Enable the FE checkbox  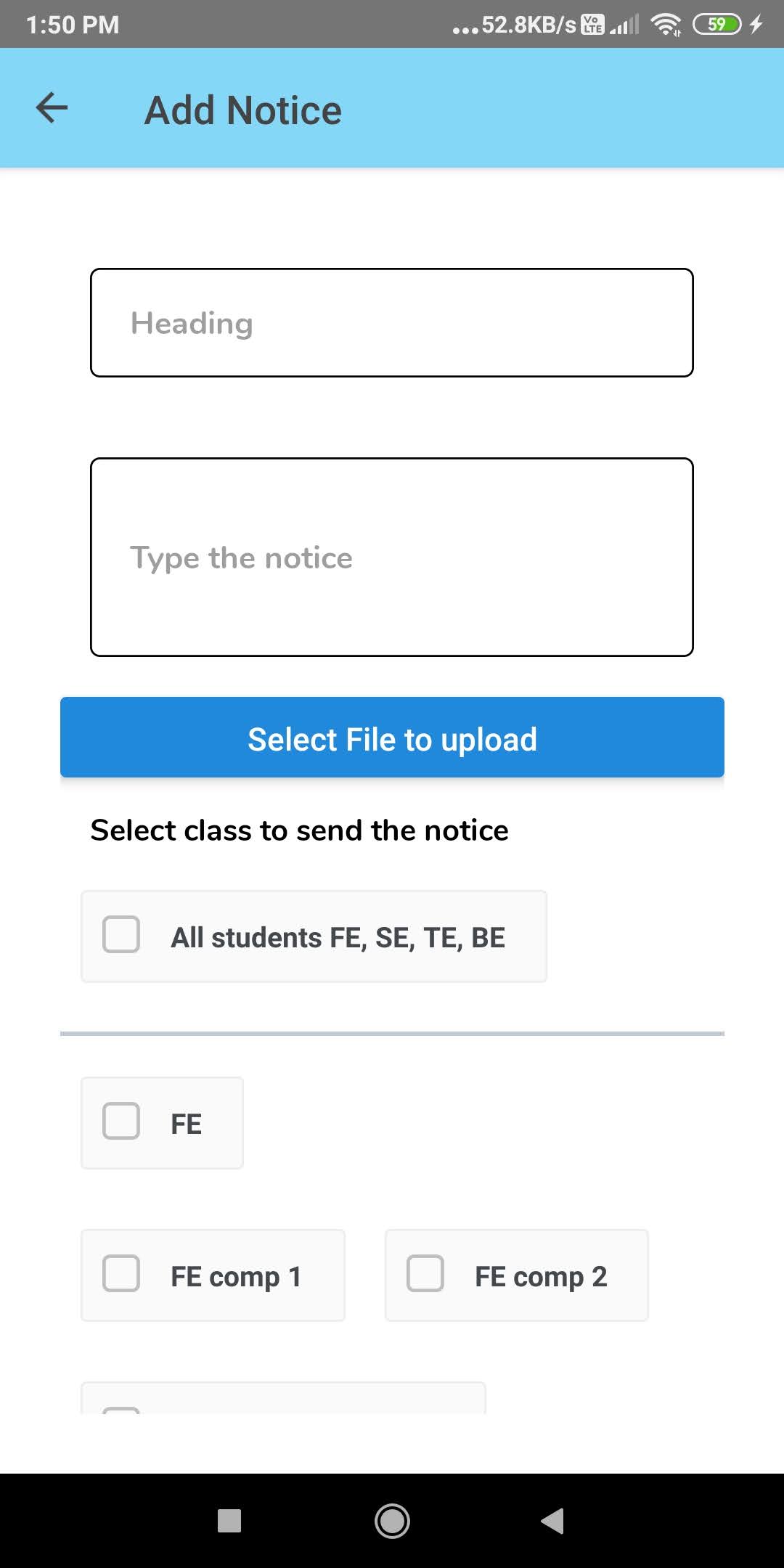[x=121, y=1122]
